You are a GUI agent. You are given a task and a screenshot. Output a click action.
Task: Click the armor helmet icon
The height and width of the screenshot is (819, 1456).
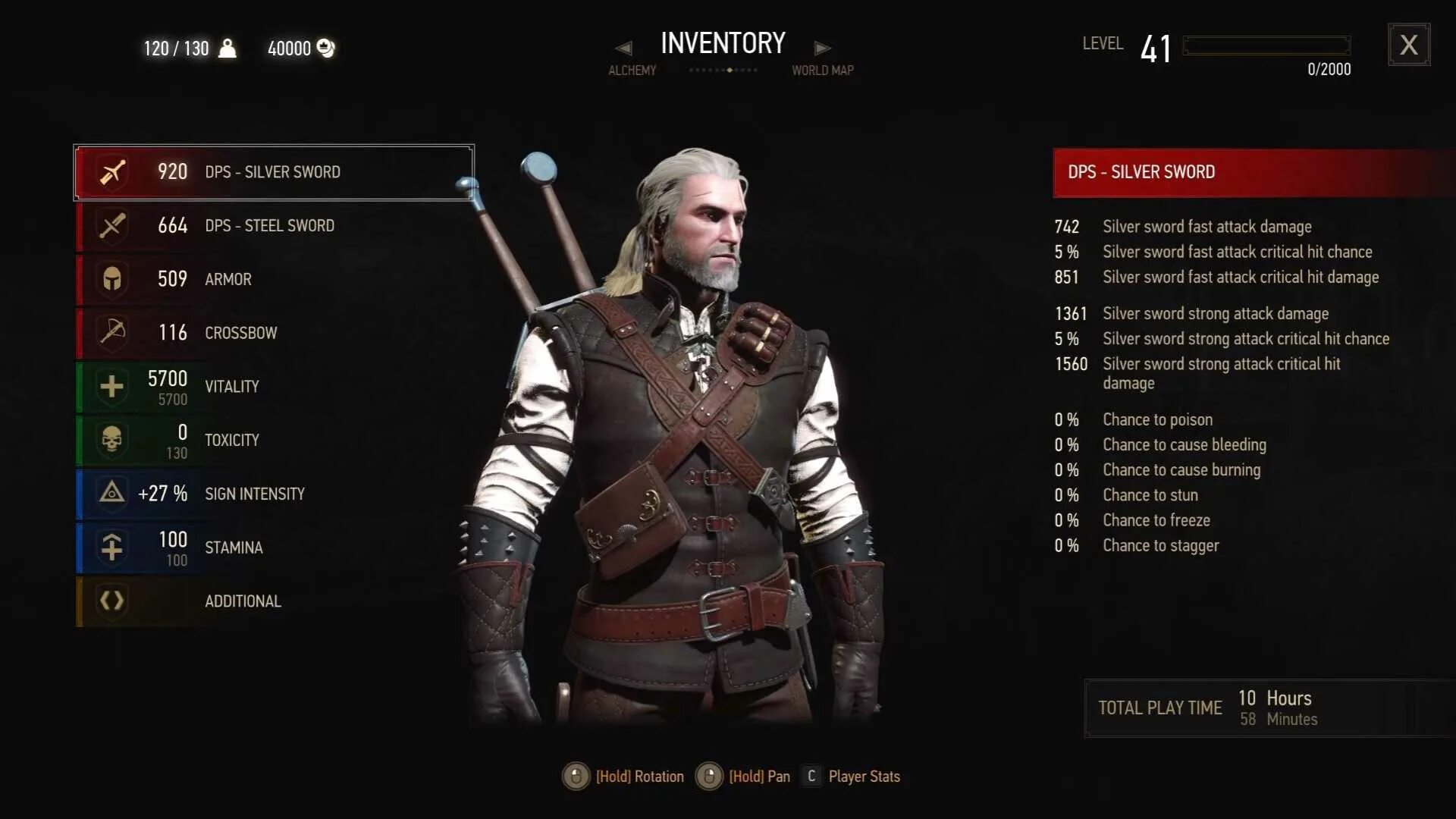112,279
